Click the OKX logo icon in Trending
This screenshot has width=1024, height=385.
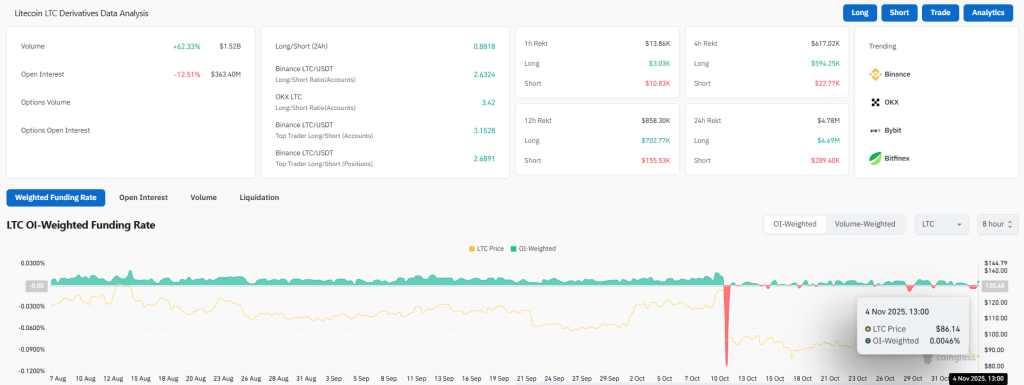click(875, 102)
